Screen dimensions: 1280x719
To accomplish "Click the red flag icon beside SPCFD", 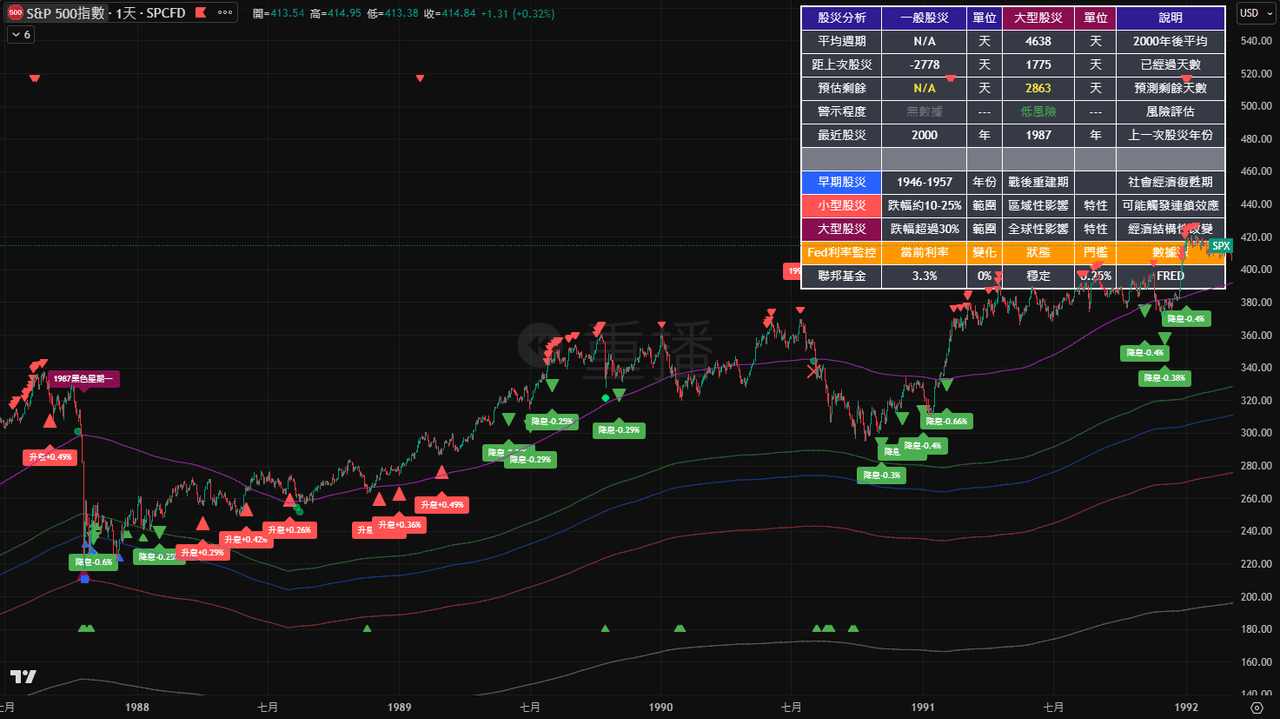I will click(200, 13).
